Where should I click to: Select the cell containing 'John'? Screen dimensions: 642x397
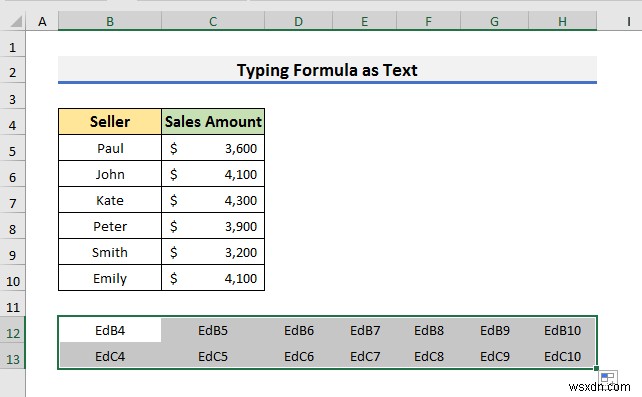pyautogui.click(x=110, y=174)
